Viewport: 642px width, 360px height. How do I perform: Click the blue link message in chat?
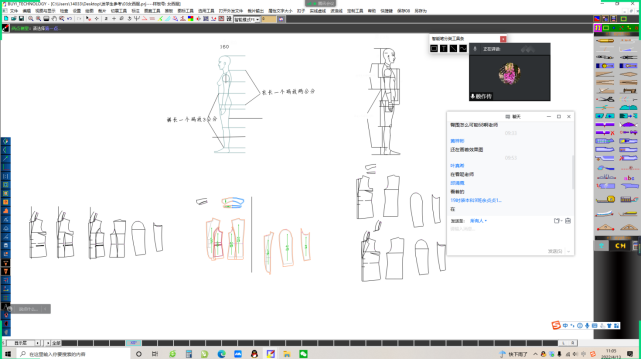point(476,201)
